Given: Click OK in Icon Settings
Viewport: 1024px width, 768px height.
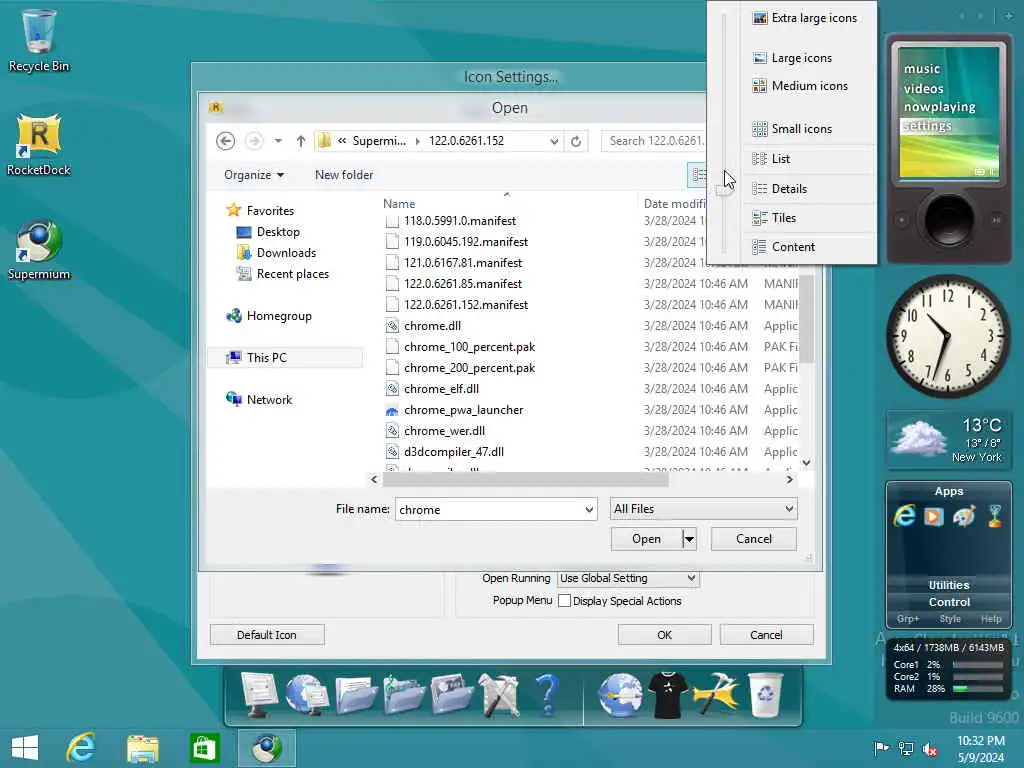Looking at the screenshot, I should (664, 635).
